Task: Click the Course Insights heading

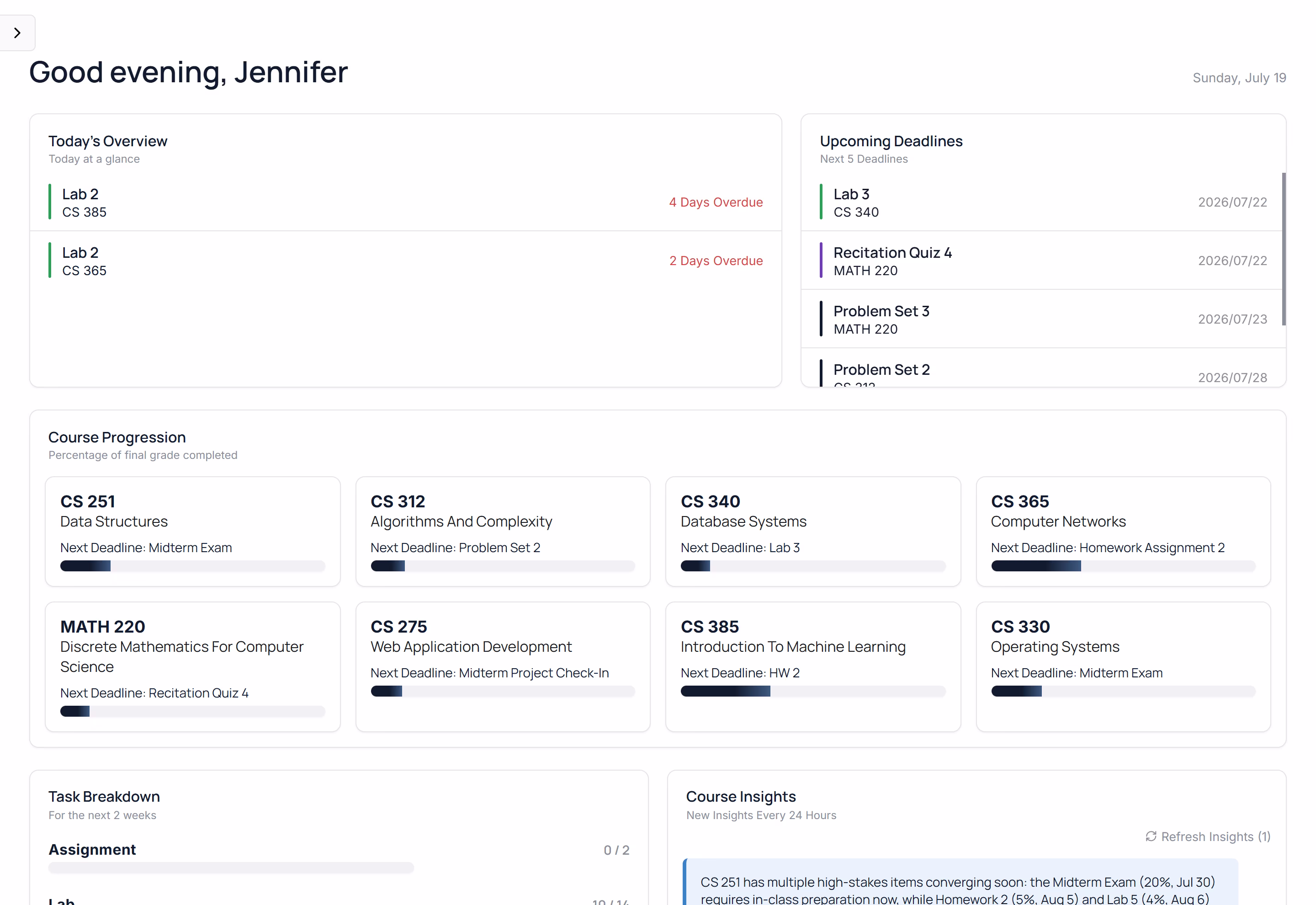Action: click(x=741, y=796)
